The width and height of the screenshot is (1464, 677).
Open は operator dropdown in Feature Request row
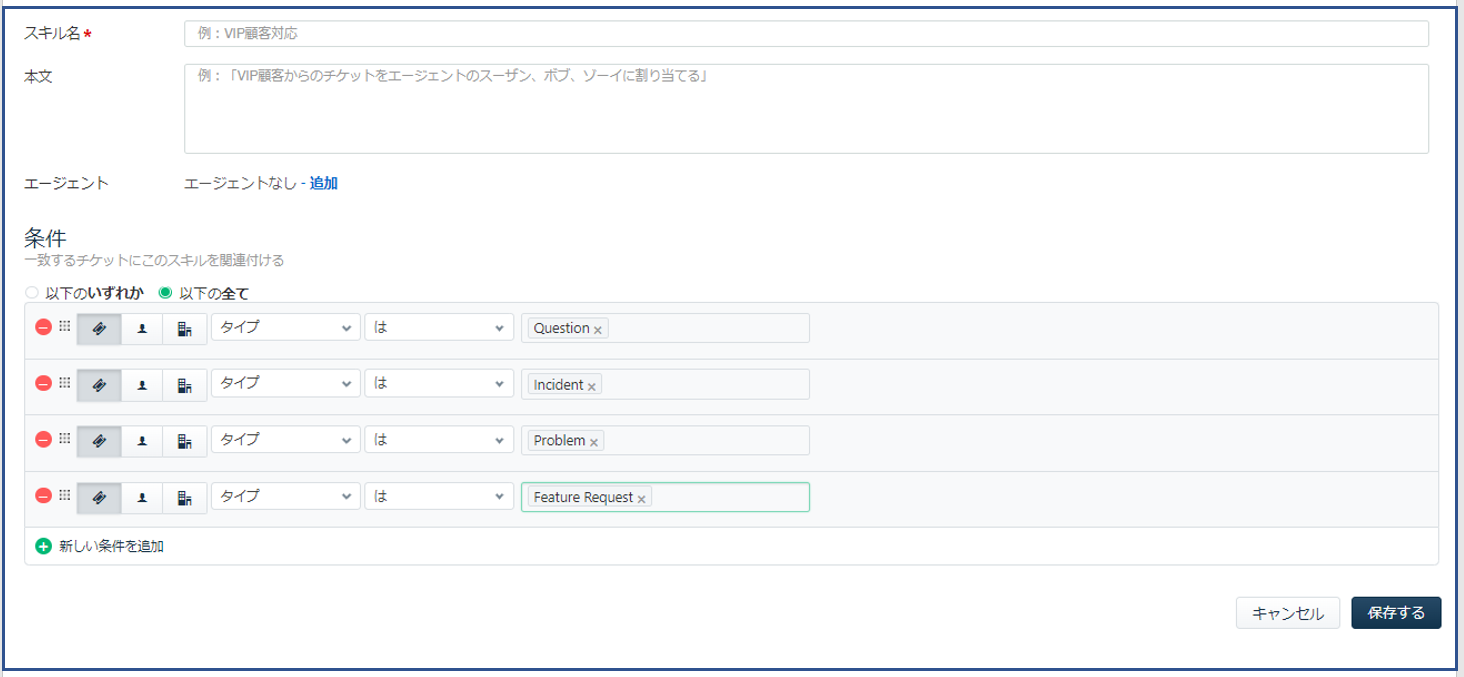(439, 495)
